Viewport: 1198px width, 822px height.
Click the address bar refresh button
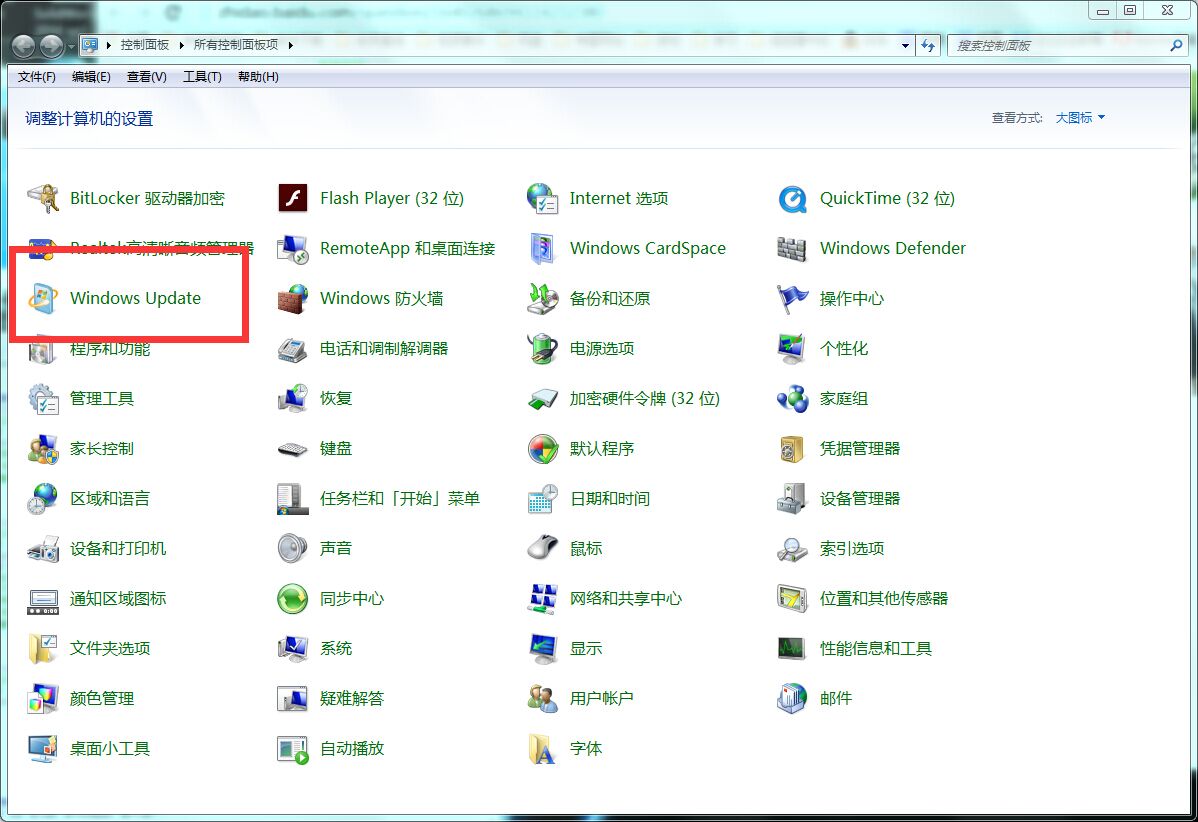pyautogui.click(x=928, y=46)
